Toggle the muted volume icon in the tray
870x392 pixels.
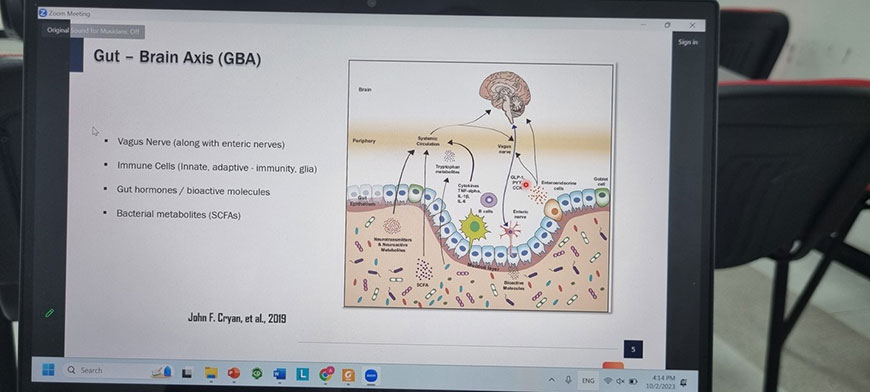(620, 381)
